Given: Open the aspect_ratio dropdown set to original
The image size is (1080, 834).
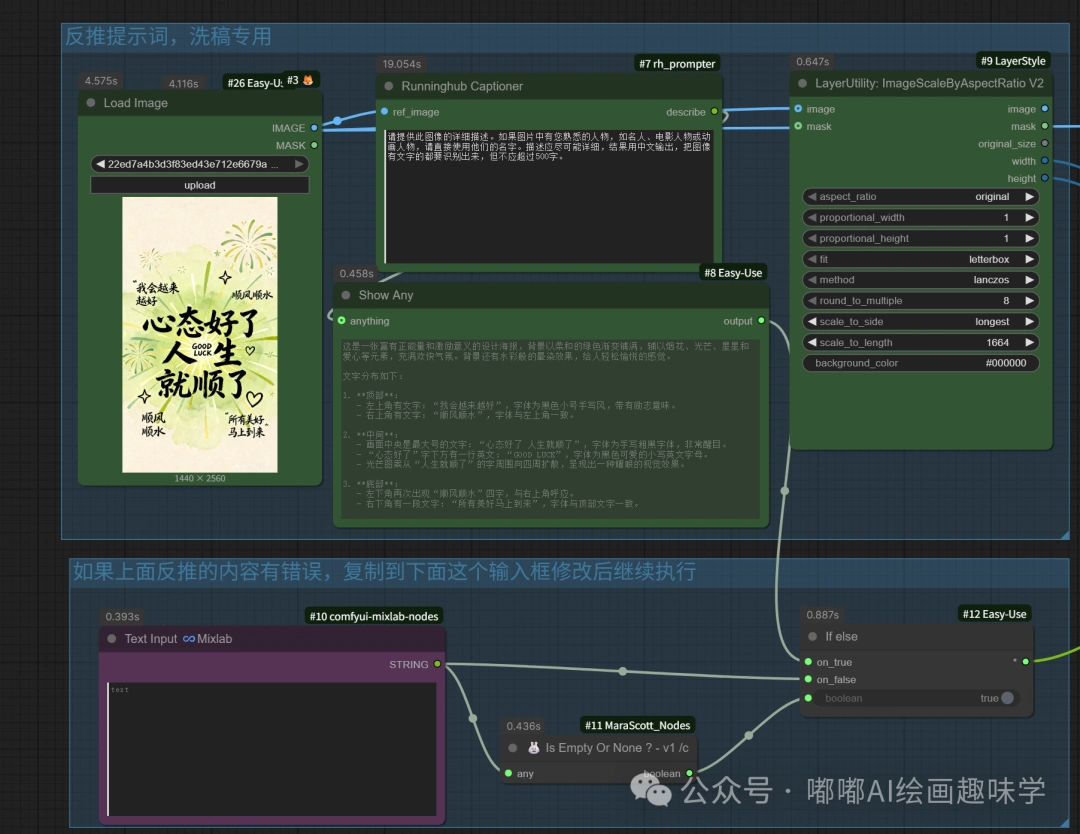Looking at the screenshot, I should coord(920,197).
